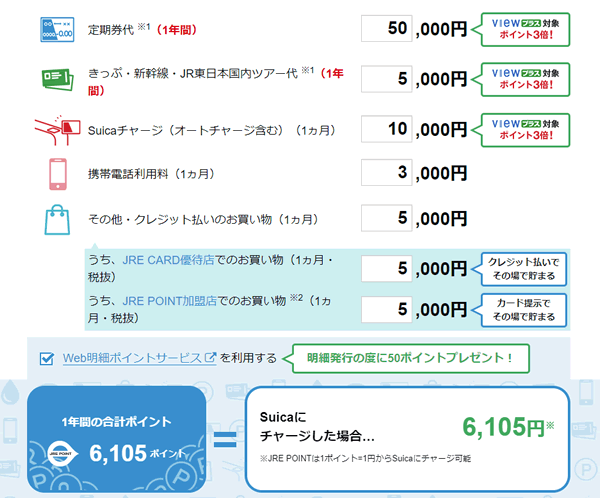
Task: Click the クレジット払いでその場で貯まる callout
Action: 523,269
